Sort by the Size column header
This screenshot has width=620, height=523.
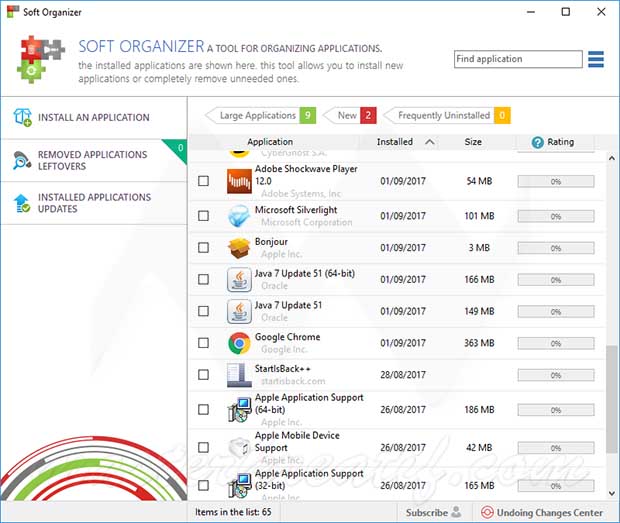point(473,142)
